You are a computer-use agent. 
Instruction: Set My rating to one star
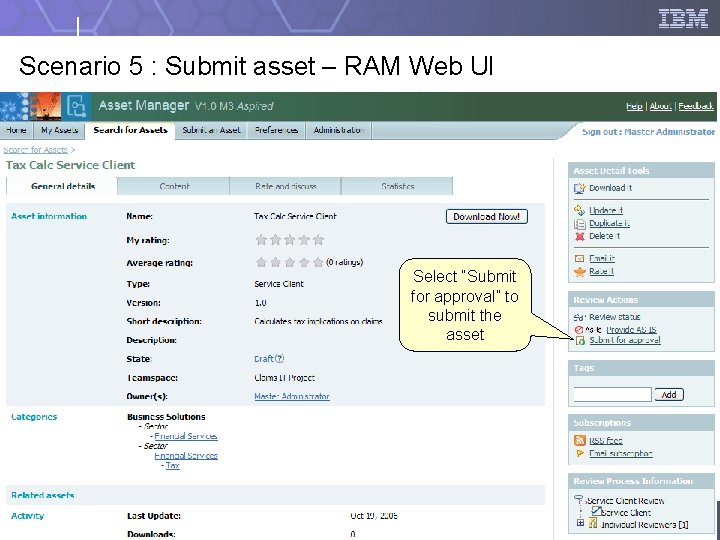point(261,240)
